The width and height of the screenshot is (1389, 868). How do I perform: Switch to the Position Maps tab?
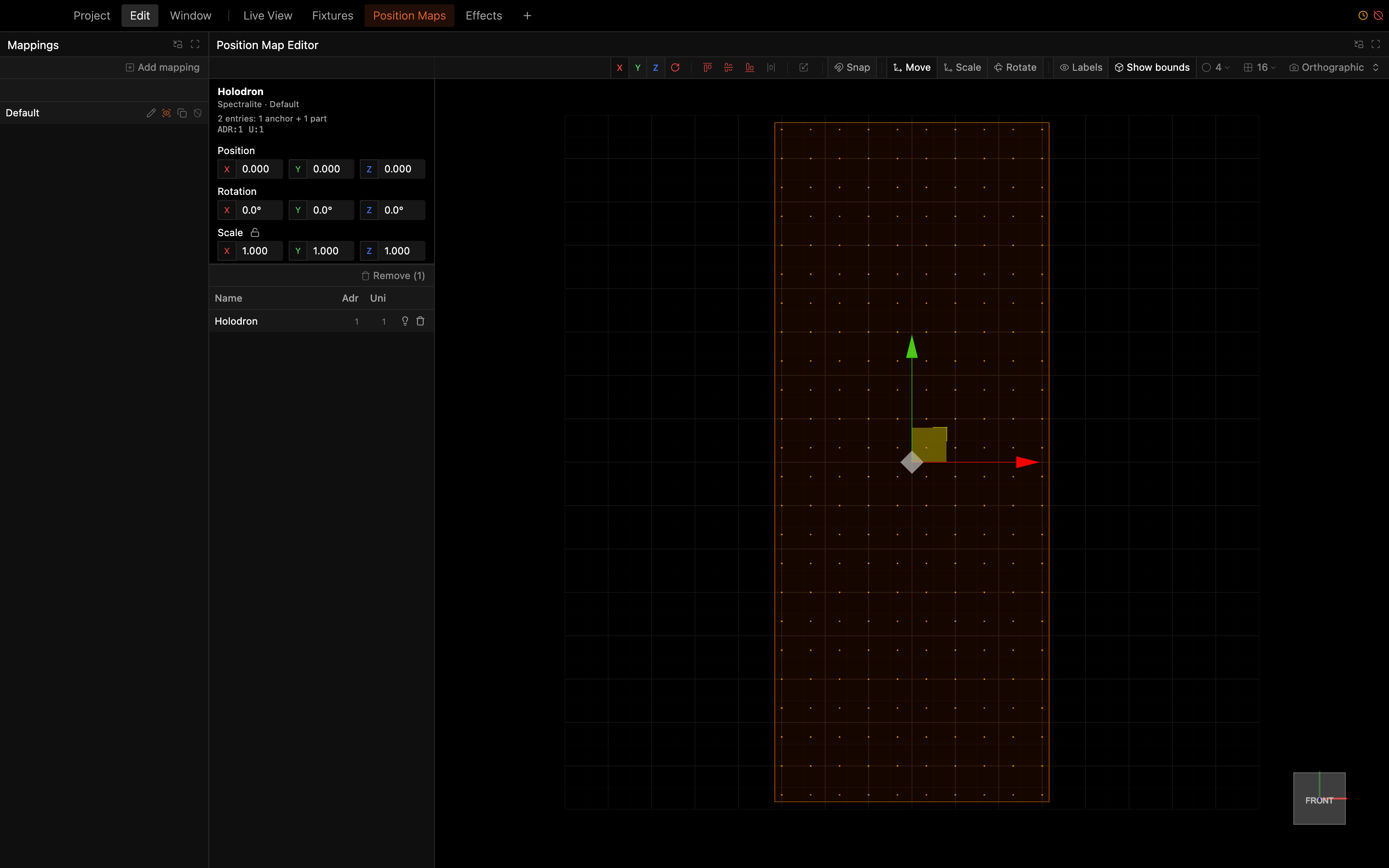coord(409,16)
